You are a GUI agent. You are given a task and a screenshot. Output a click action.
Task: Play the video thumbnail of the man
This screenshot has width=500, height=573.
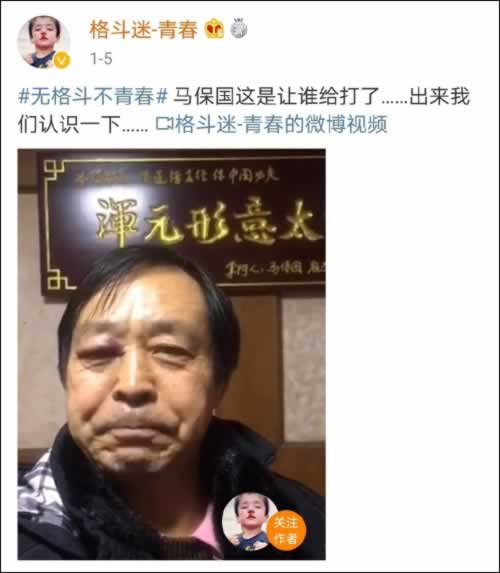pos(171,354)
